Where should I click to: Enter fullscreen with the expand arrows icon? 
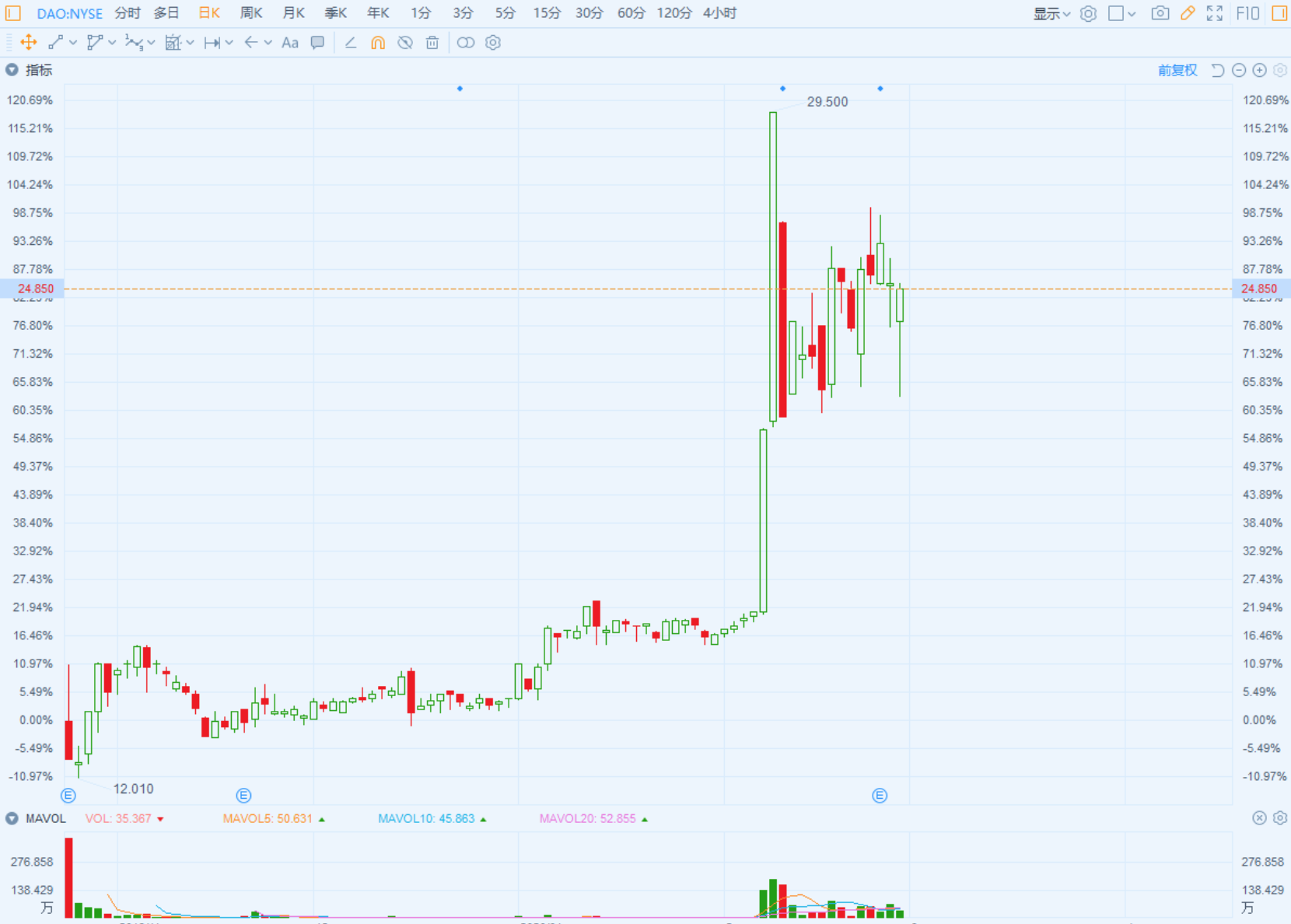click(x=1214, y=13)
